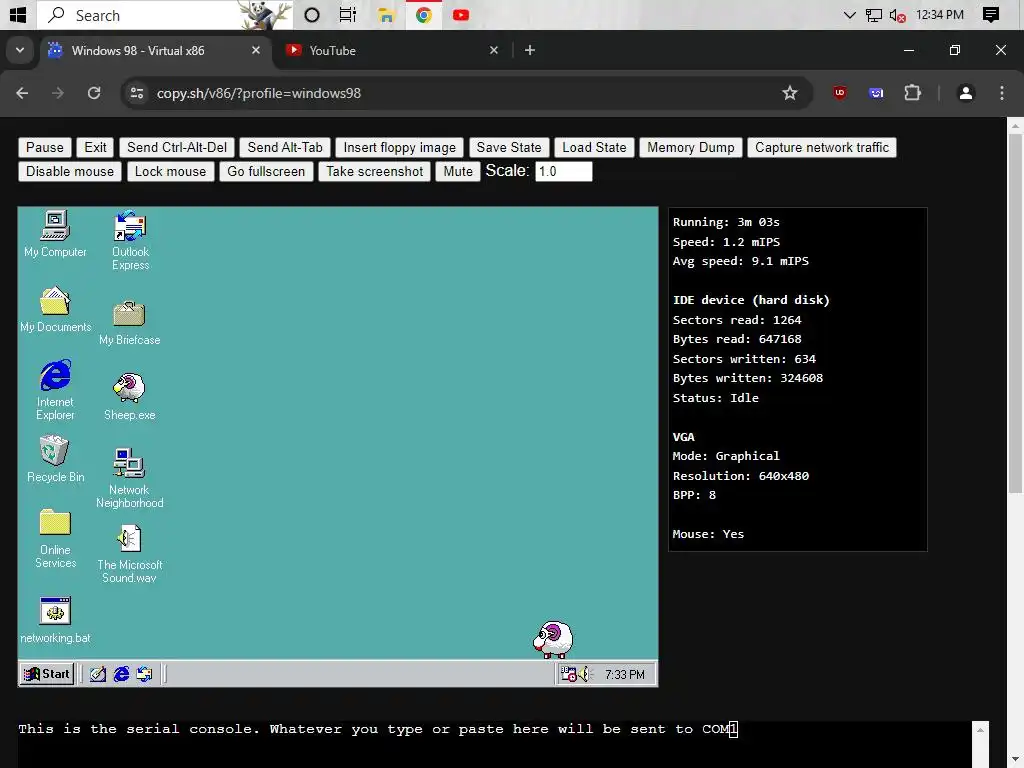1024x768 pixels.
Task: Open Cortana circle taskbar icon
Action: (312, 15)
